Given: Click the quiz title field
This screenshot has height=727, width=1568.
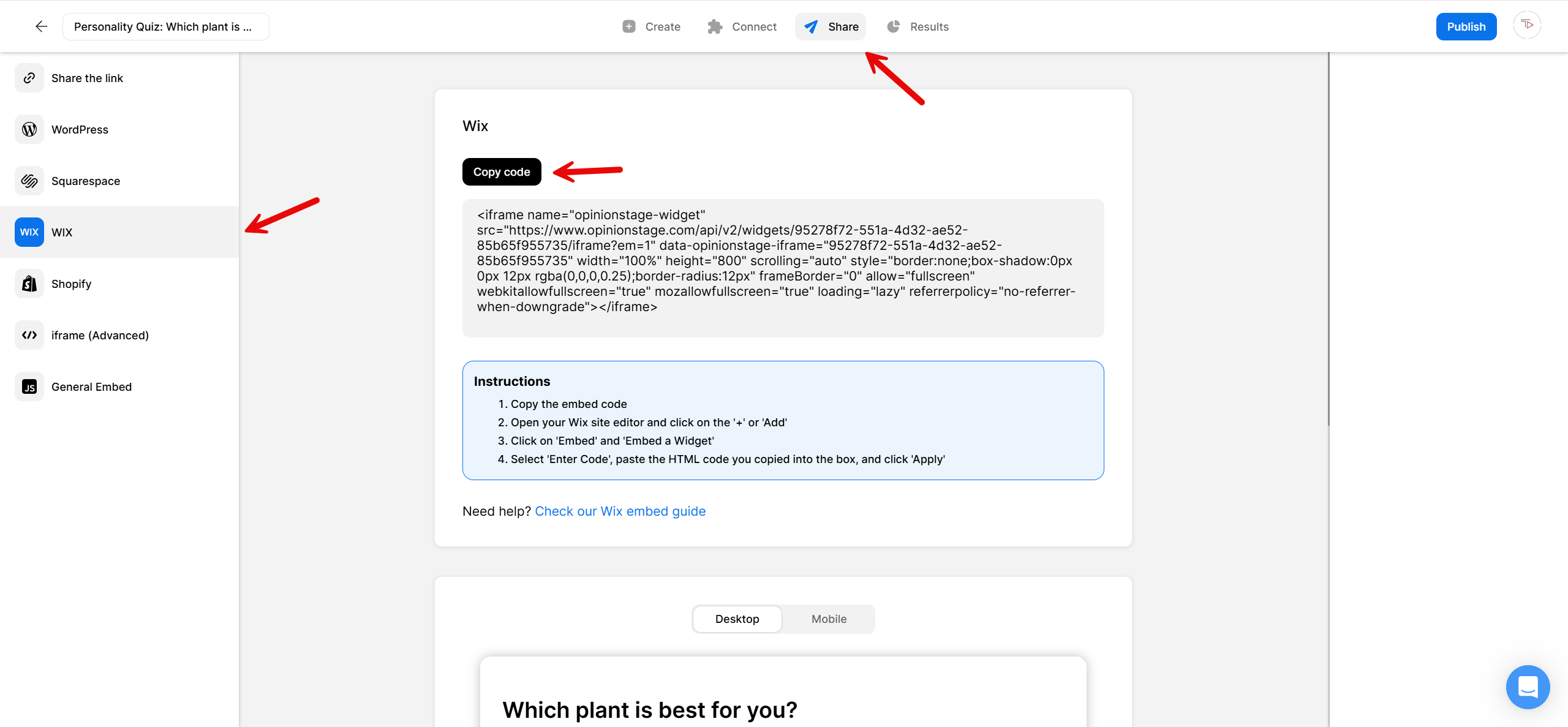Looking at the screenshot, I should [165, 26].
